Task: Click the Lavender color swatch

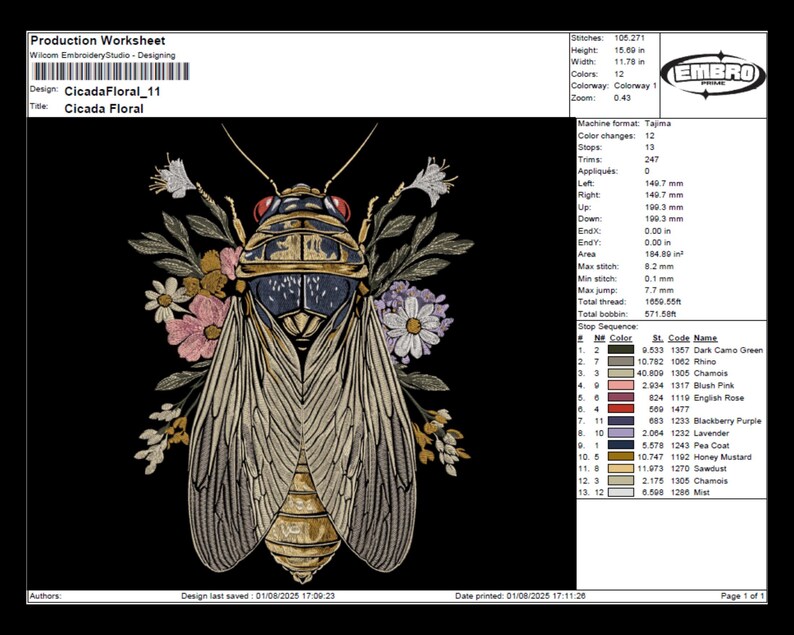Action: (620, 433)
